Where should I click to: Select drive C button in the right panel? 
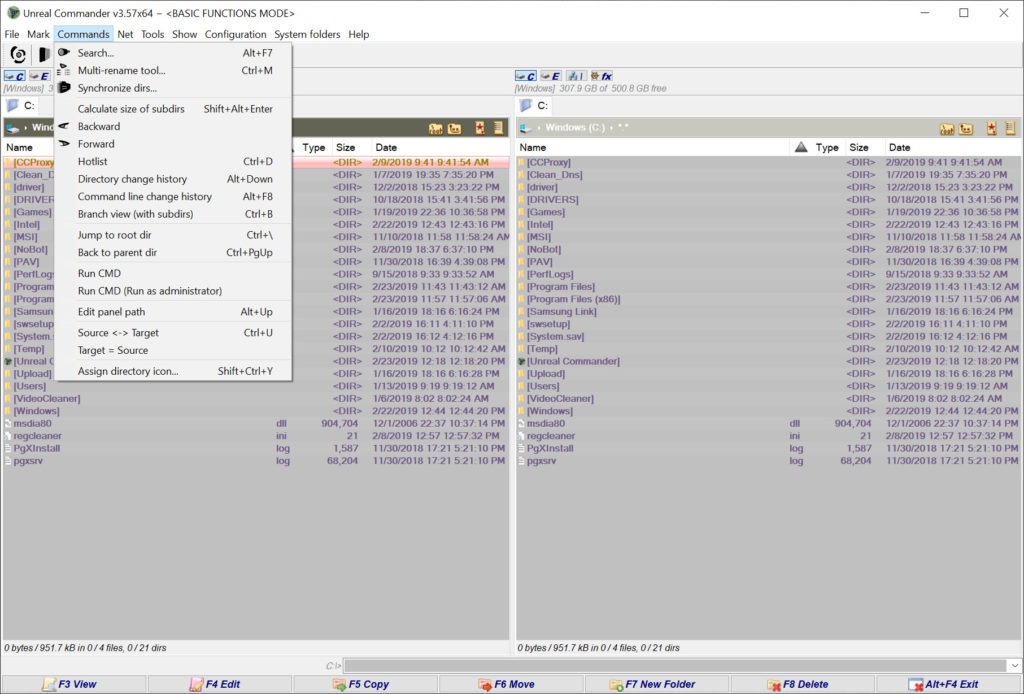[x=526, y=76]
